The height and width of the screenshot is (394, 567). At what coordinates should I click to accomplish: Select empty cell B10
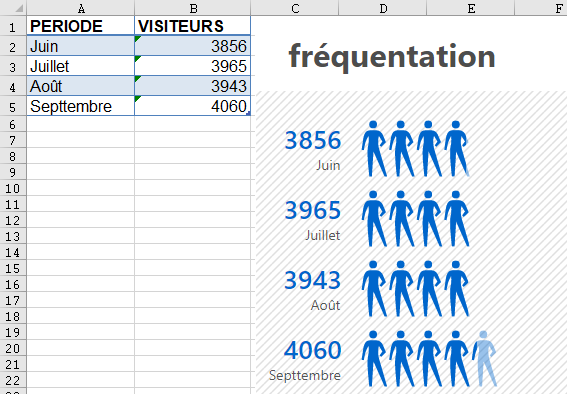click(192, 188)
